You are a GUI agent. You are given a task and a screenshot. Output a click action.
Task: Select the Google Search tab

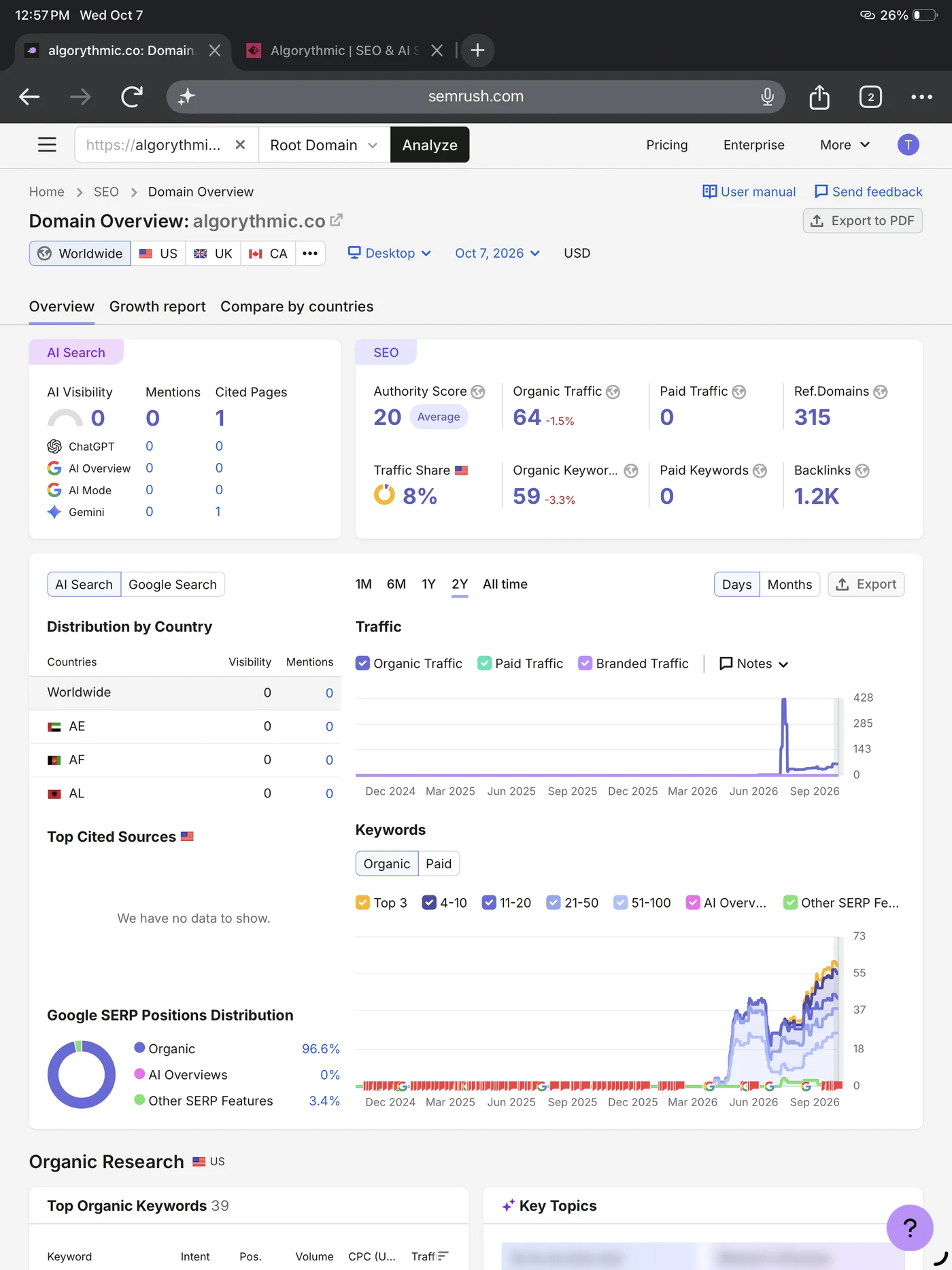pos(173,585)
